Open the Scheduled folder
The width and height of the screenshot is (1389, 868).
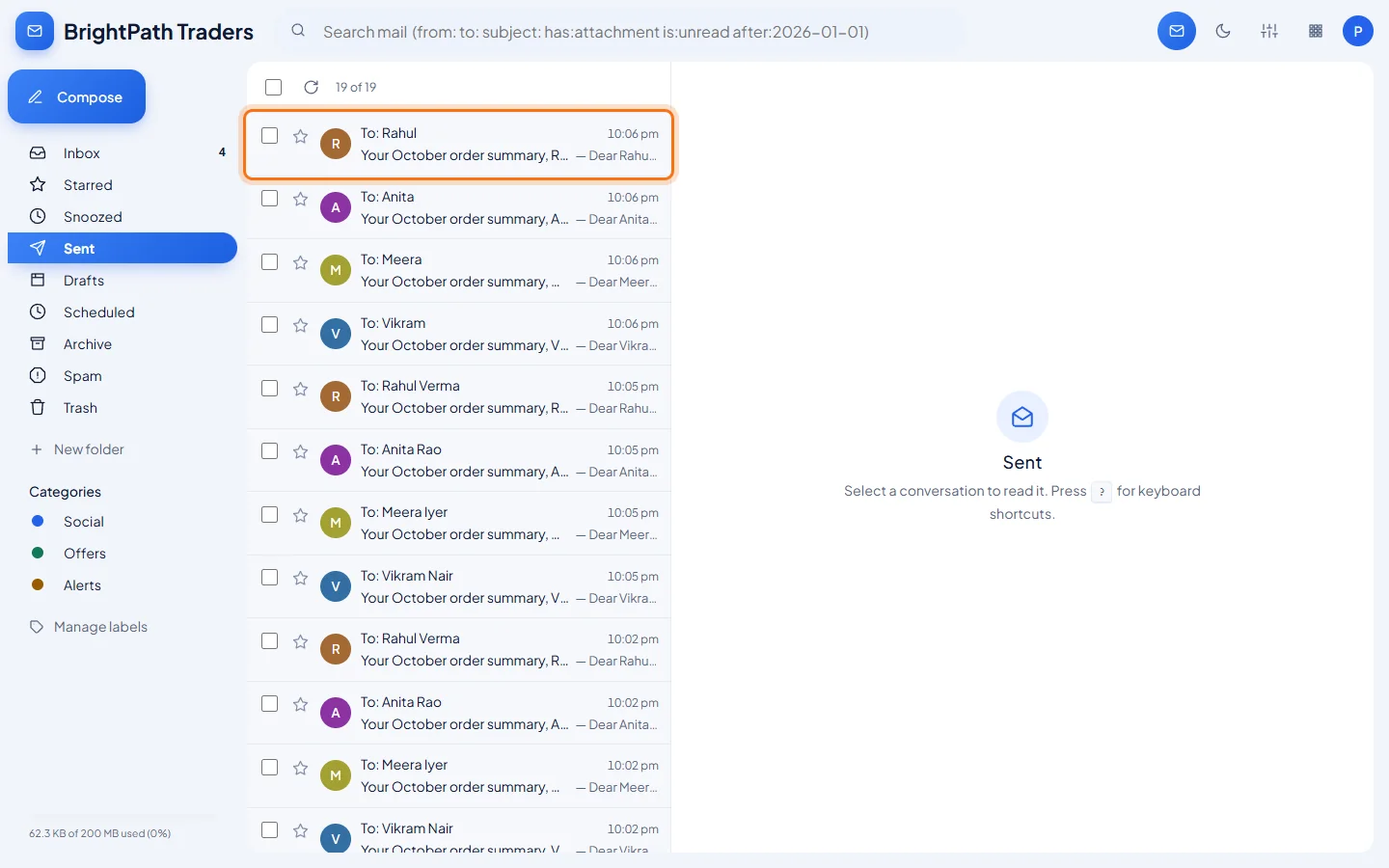123,312
